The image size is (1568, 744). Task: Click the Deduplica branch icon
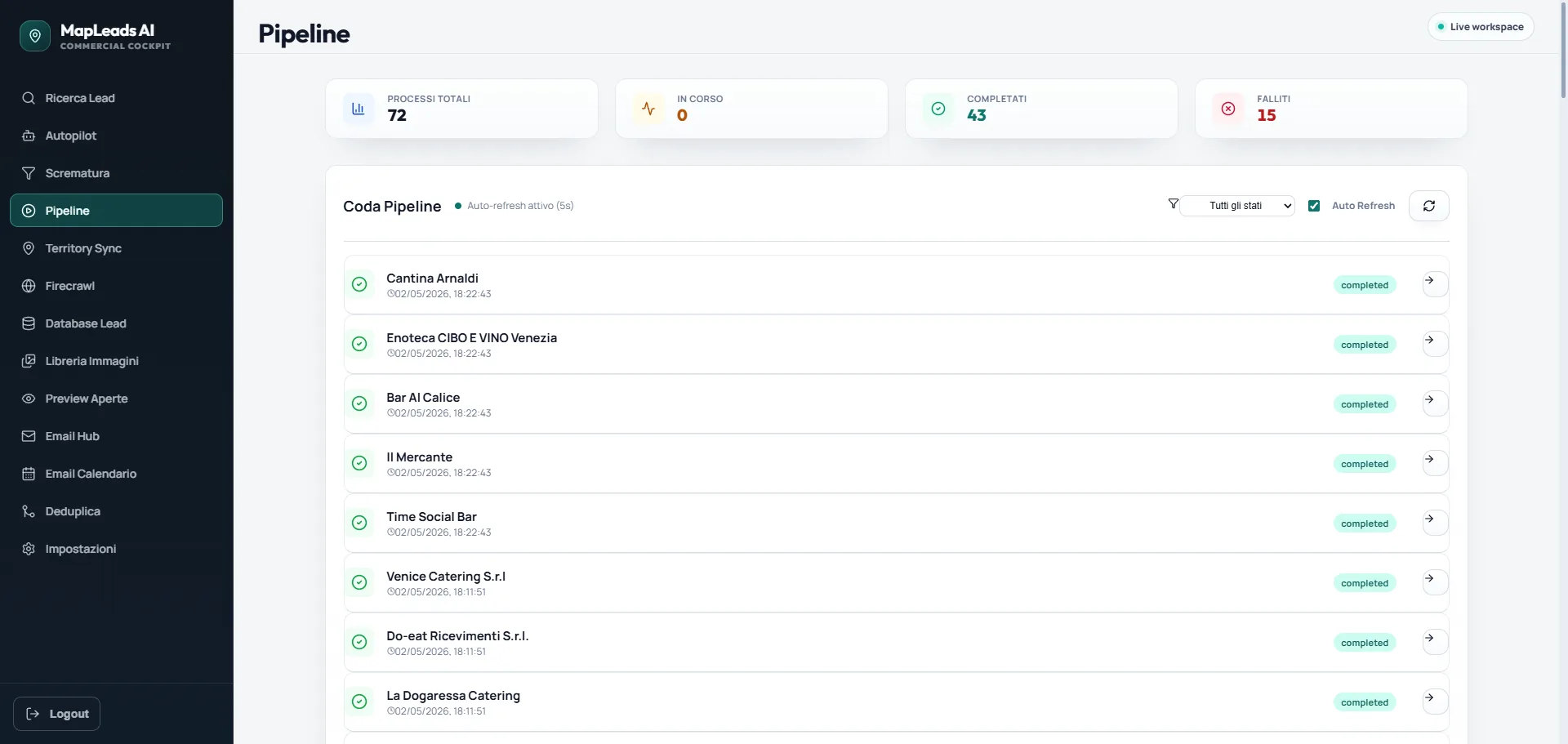coord(29,511)
